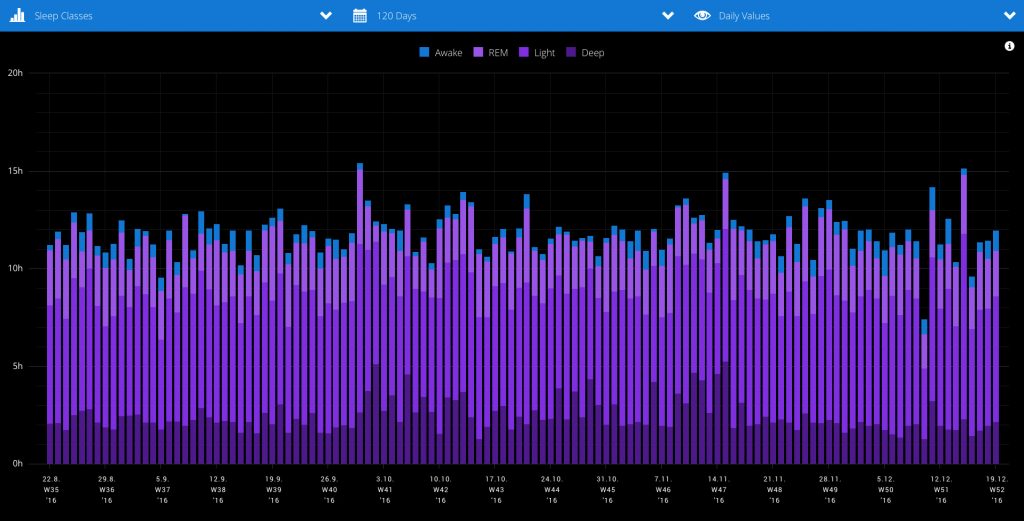This screenshot has height=521, width=1024.
Task: Click the 24.10. W44 date label
Action: [x=552, y=490]
